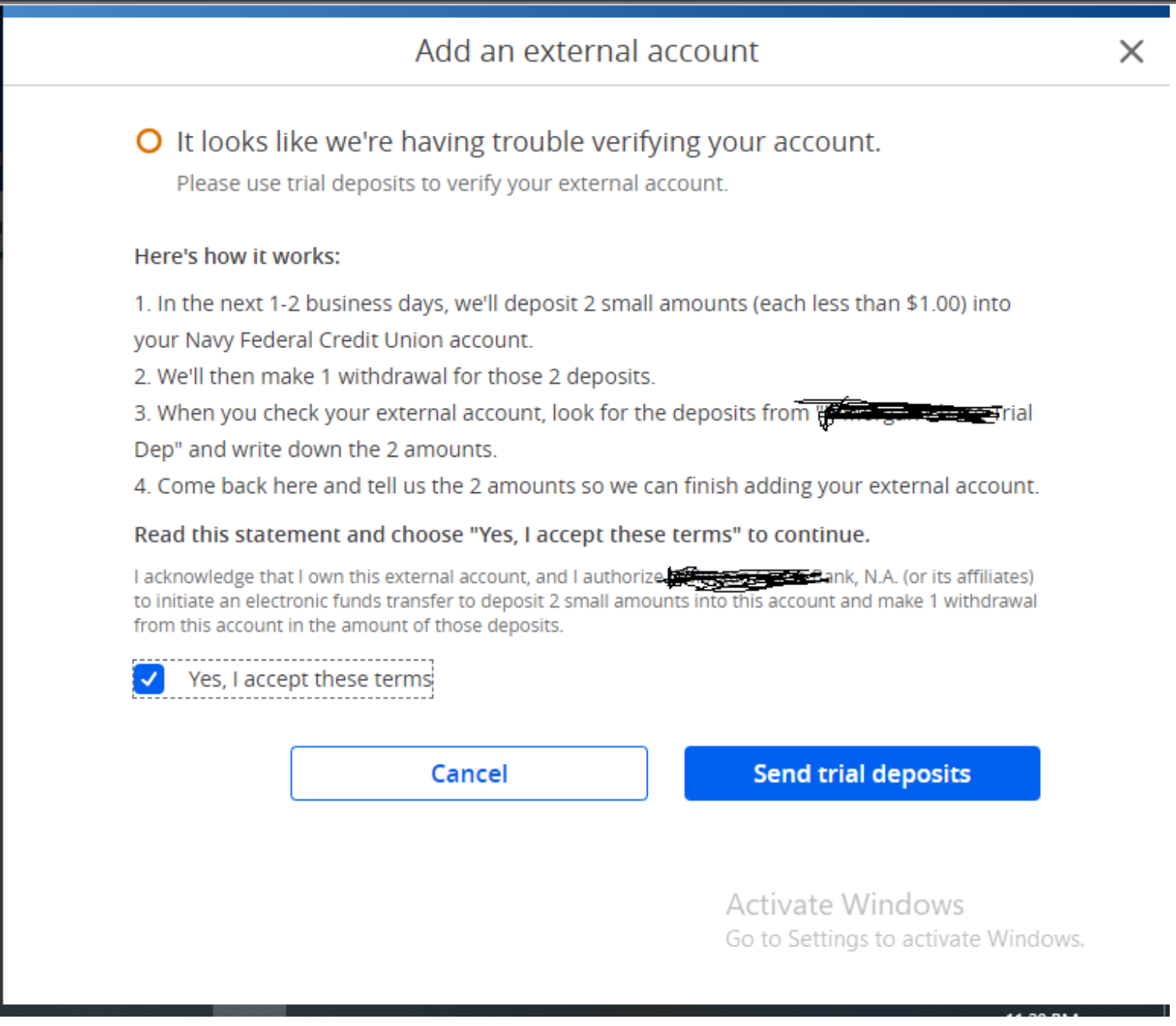Click step 4 about telling the amounts
The width and height of the screenshot is (1176, 1026).
point(586,486)
